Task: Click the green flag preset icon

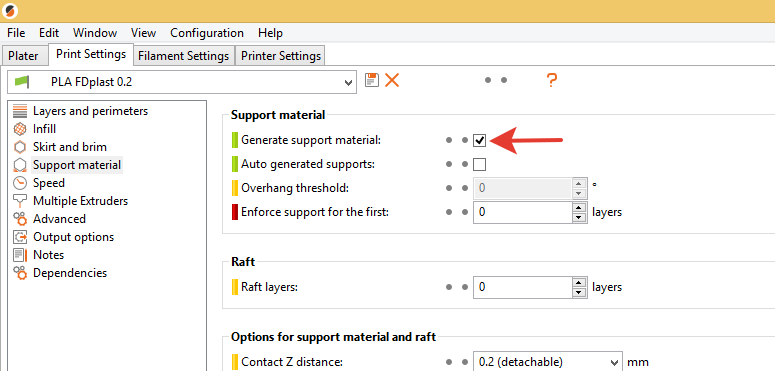Action: pos(23,82)
